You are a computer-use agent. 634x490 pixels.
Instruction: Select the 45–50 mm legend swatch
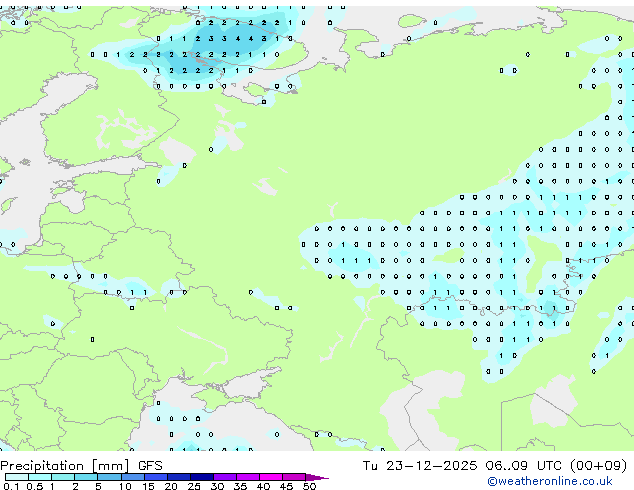[x=294, y=477]
